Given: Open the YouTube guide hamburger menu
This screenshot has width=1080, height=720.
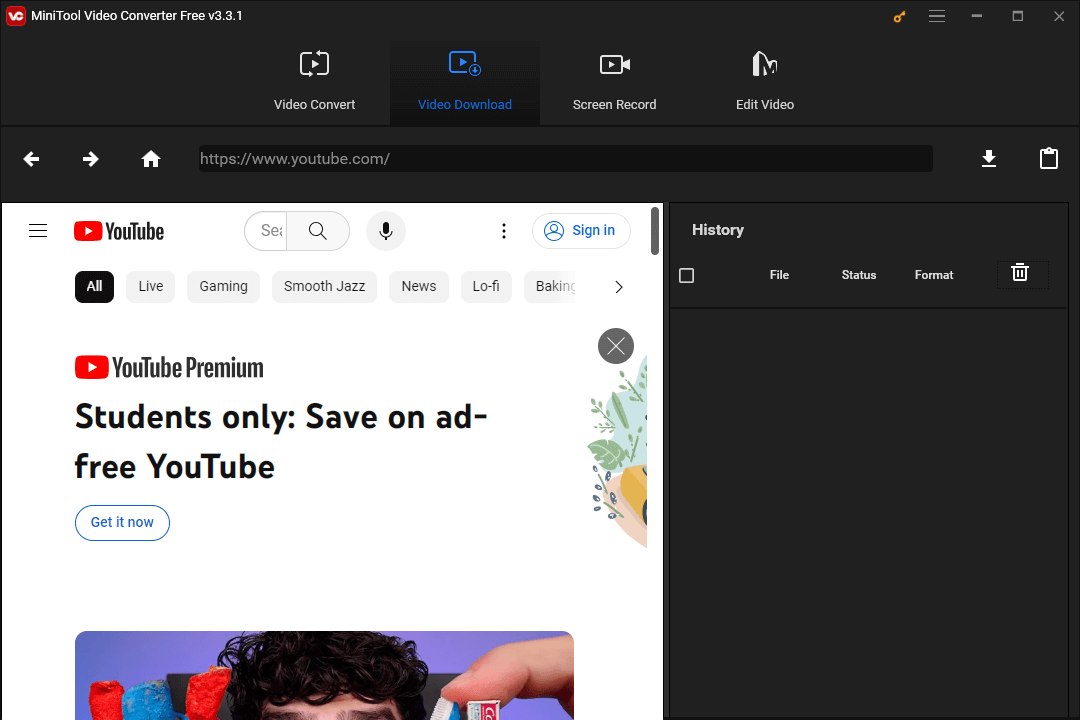Looking at the screenshot, I should (38, 231).
